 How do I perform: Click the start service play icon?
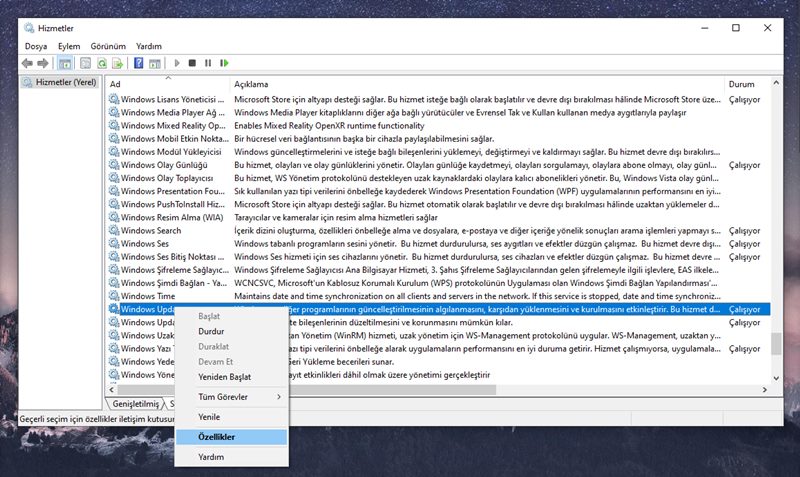pyautogui.click(x=177, y=63)
